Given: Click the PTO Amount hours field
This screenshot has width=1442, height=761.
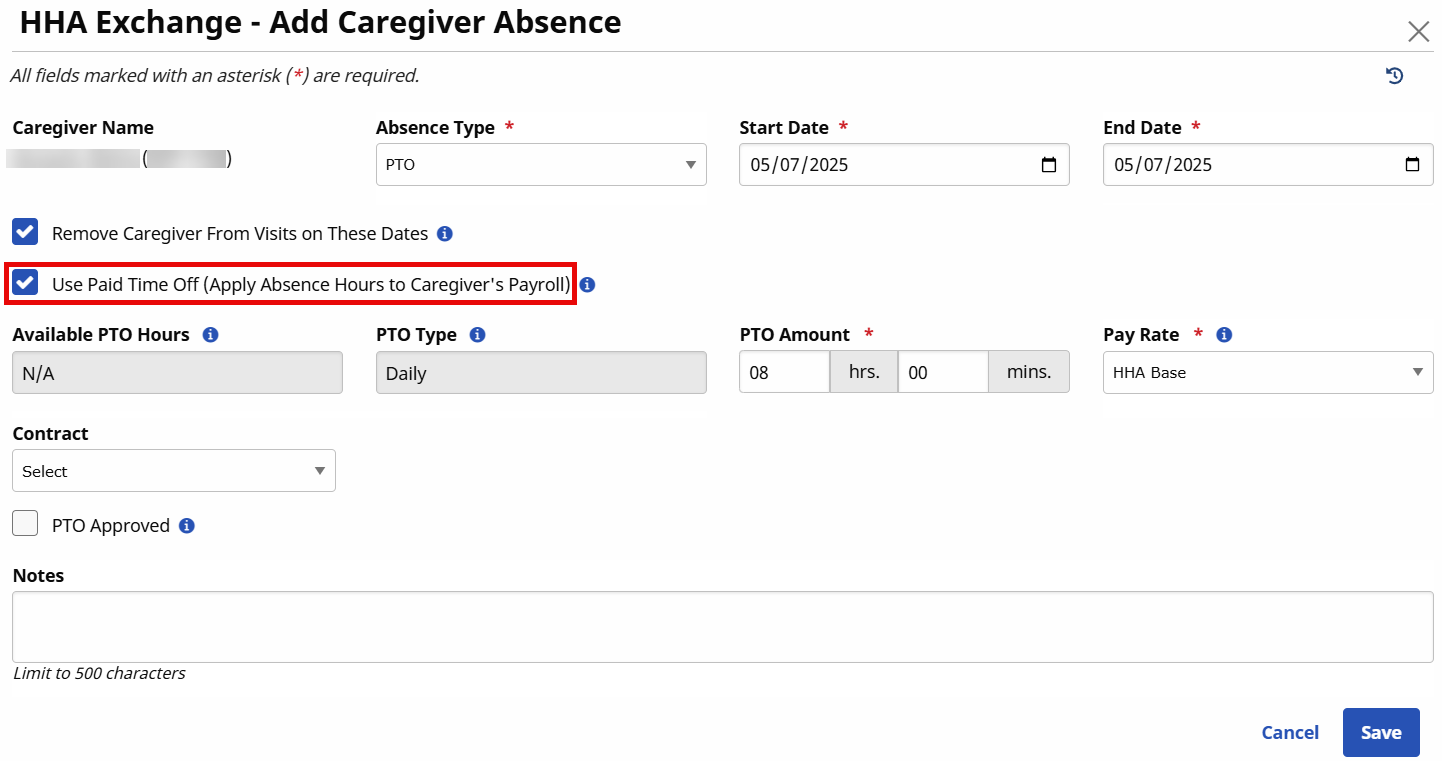Looking at the screenshot, I should tap(784, 372).
